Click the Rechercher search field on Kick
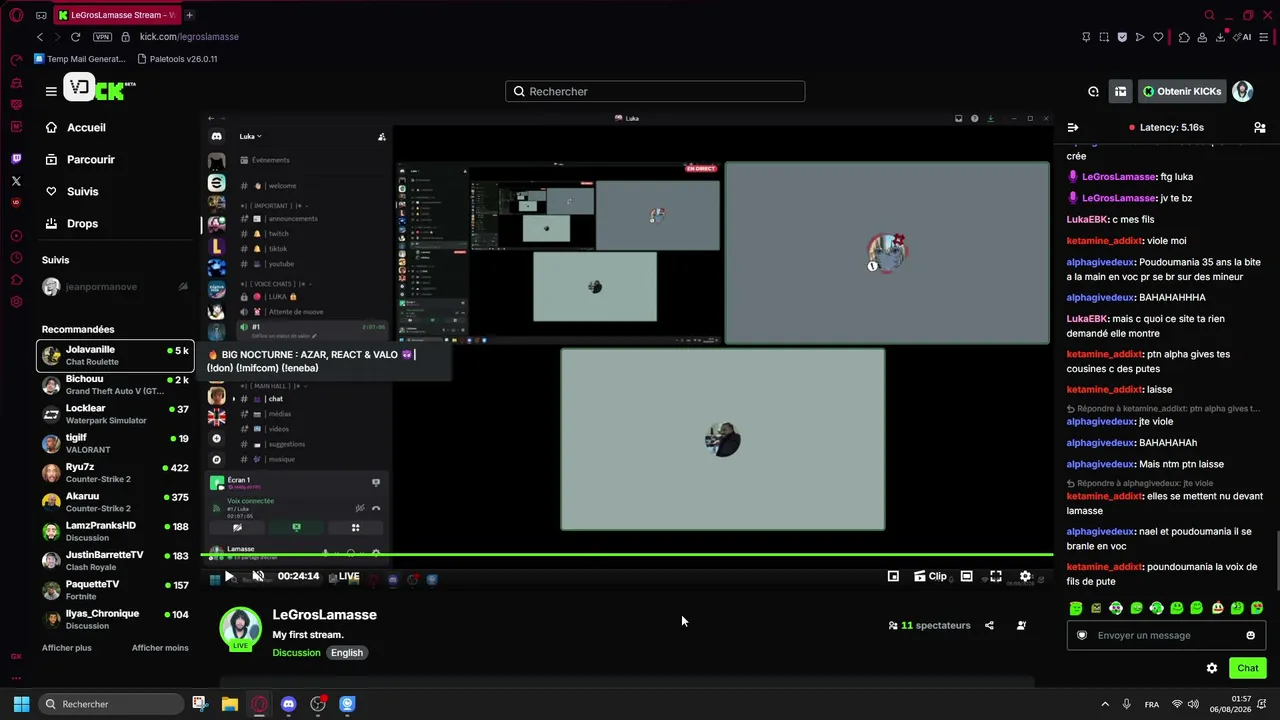Image resolution: width=1280 pixels, height=720 pixels. point(655,91)
